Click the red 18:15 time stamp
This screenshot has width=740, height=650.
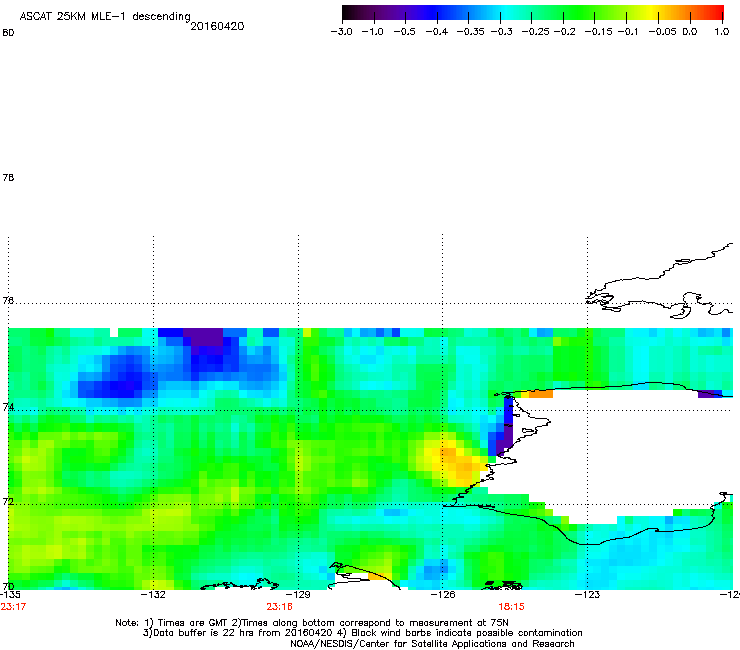512,607
